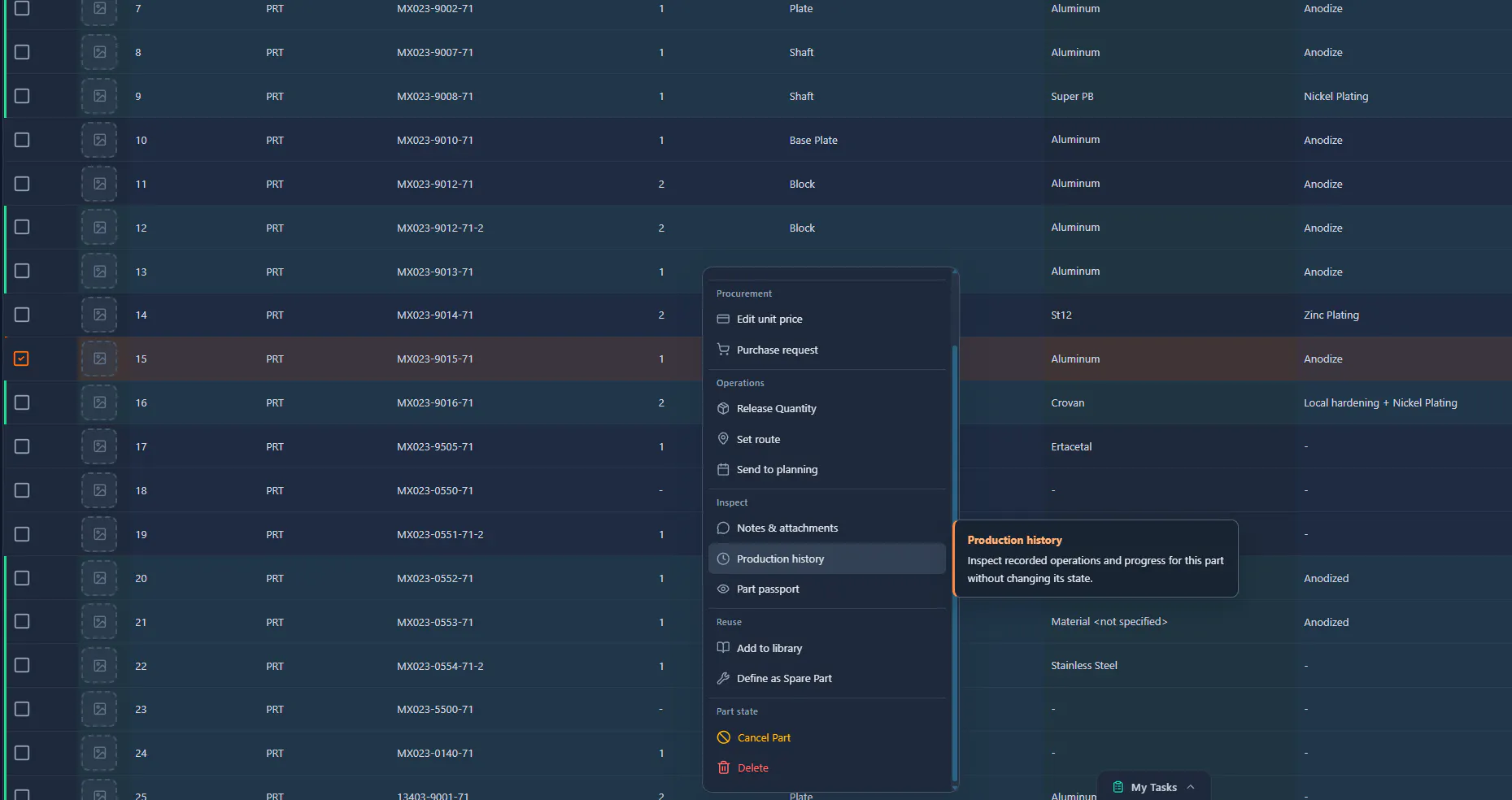This screenshot has height=800, width=1512.
Task: Check the row 16 checkbox
Action: 22,402
